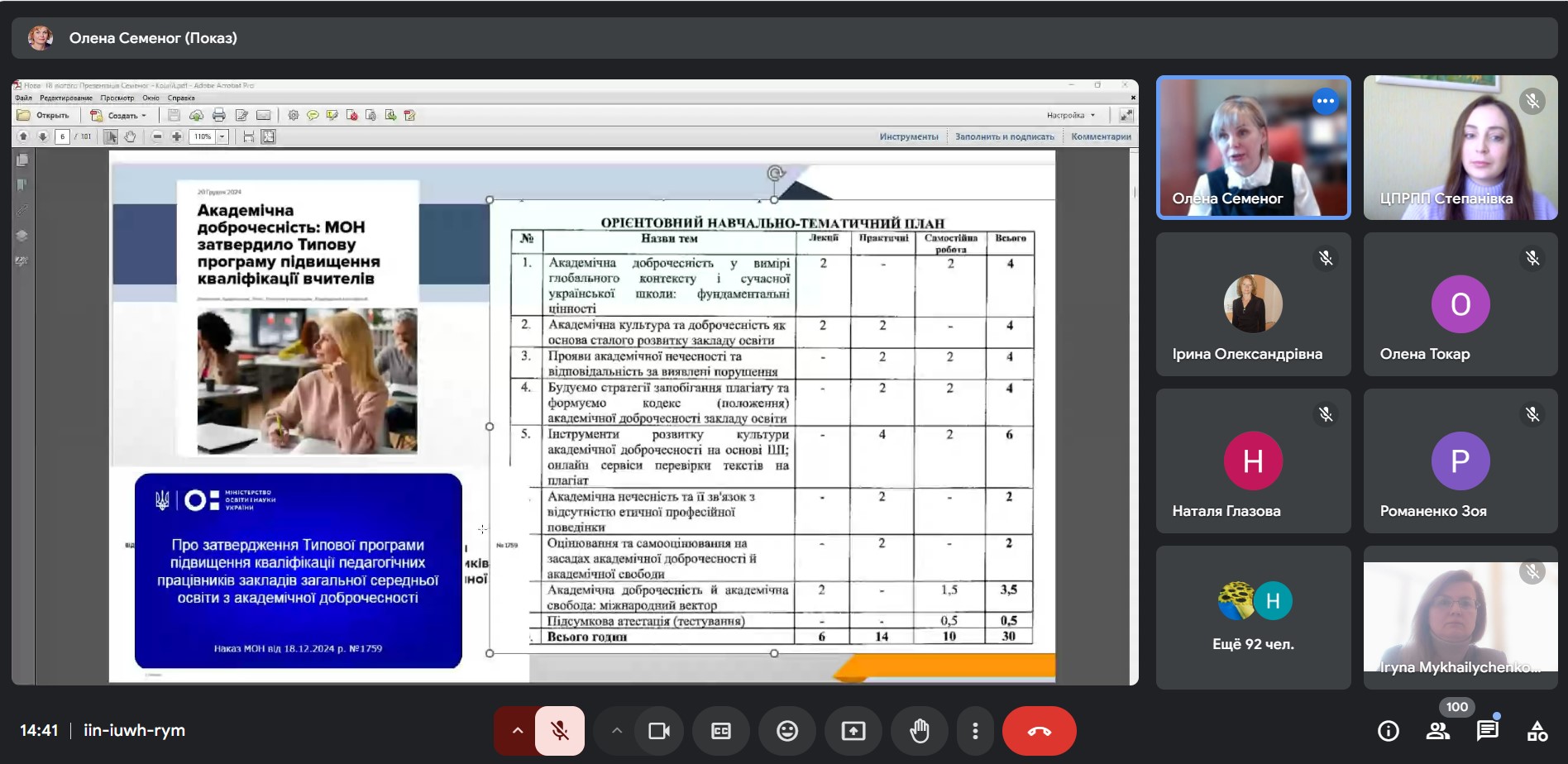Click the fit width scroll mode icon

point(248,136)
